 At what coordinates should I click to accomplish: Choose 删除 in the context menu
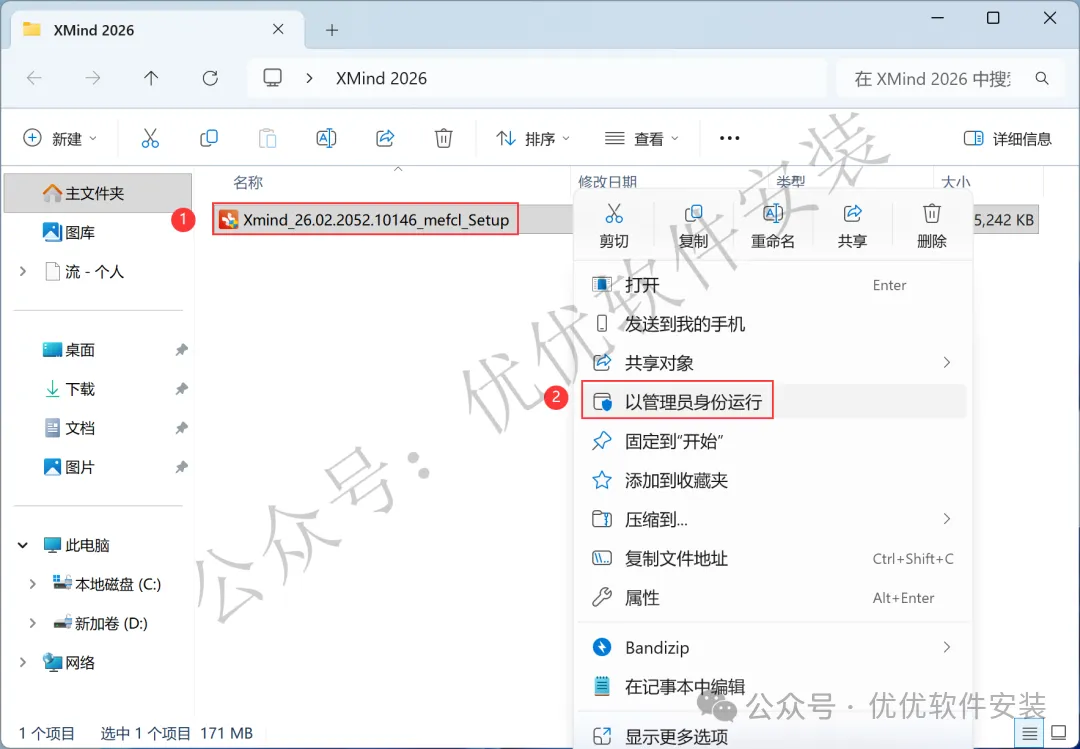932,226
